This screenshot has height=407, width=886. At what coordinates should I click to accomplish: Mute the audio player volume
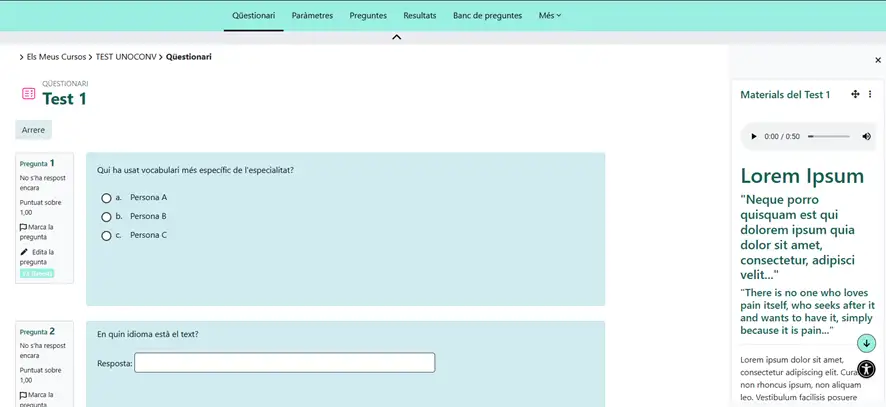click(866, 136)
